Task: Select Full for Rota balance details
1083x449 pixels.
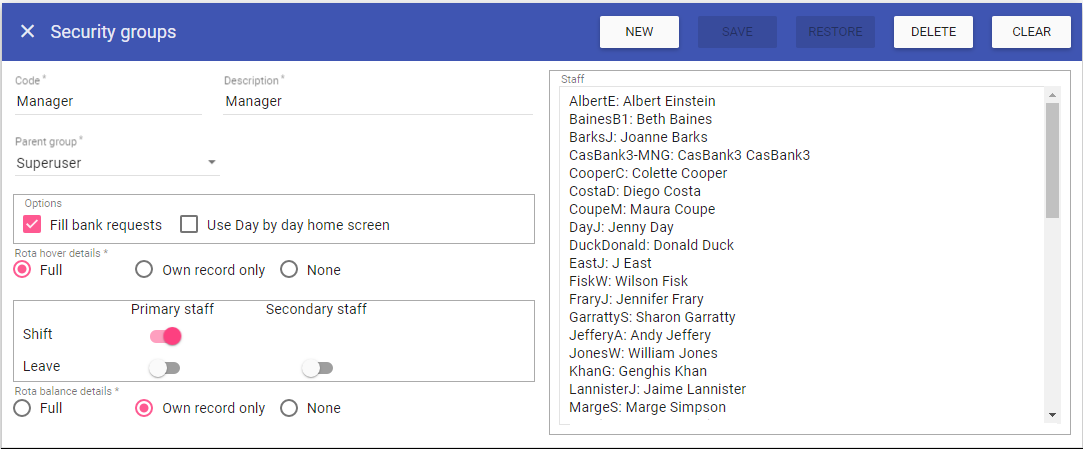Action: point(23,408)
